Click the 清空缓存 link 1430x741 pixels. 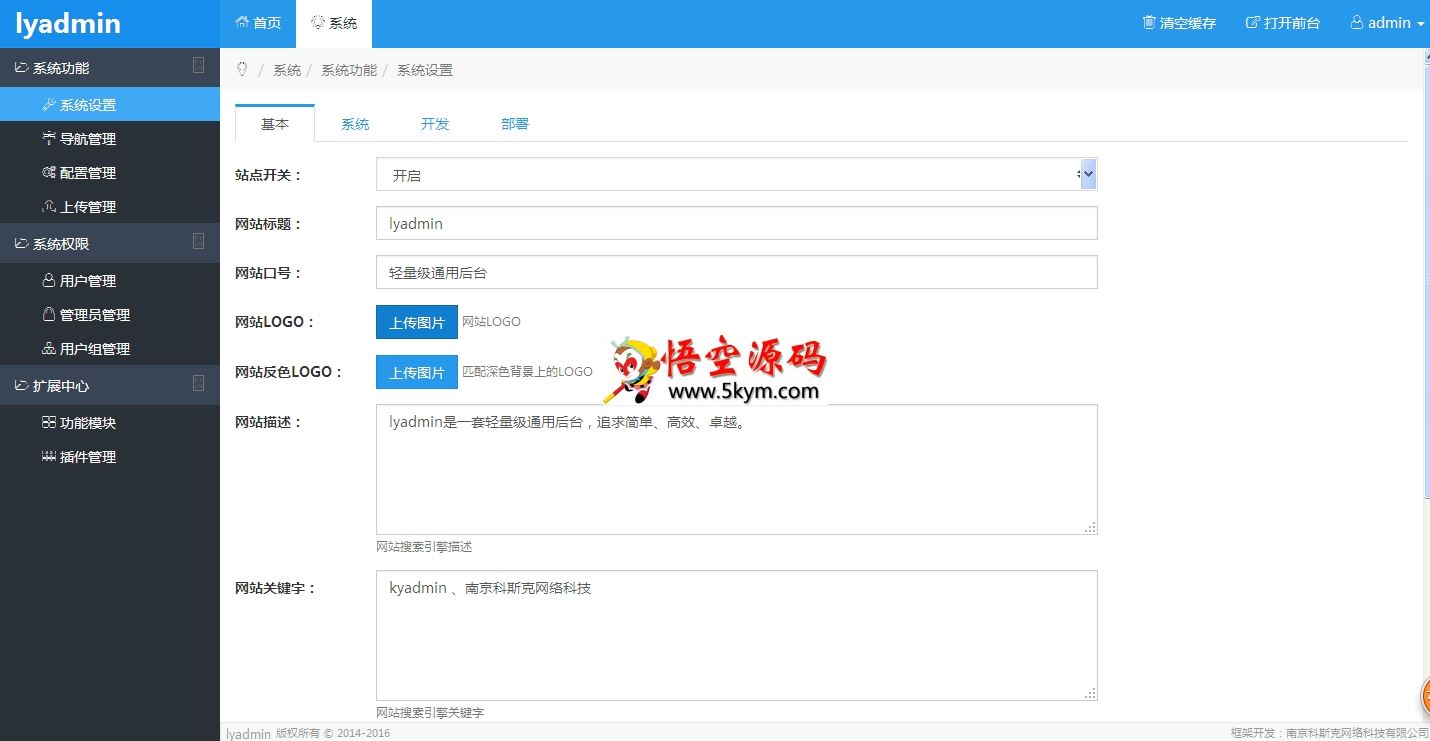coord(1180,23)
